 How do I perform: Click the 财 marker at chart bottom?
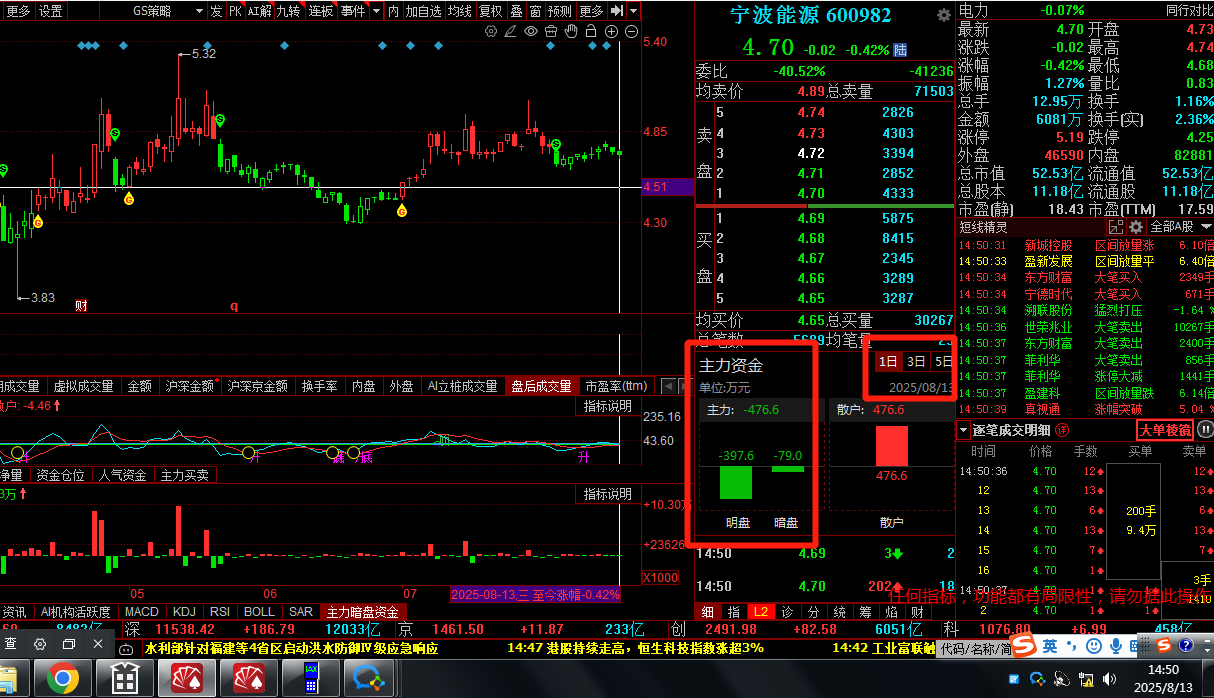81,306
